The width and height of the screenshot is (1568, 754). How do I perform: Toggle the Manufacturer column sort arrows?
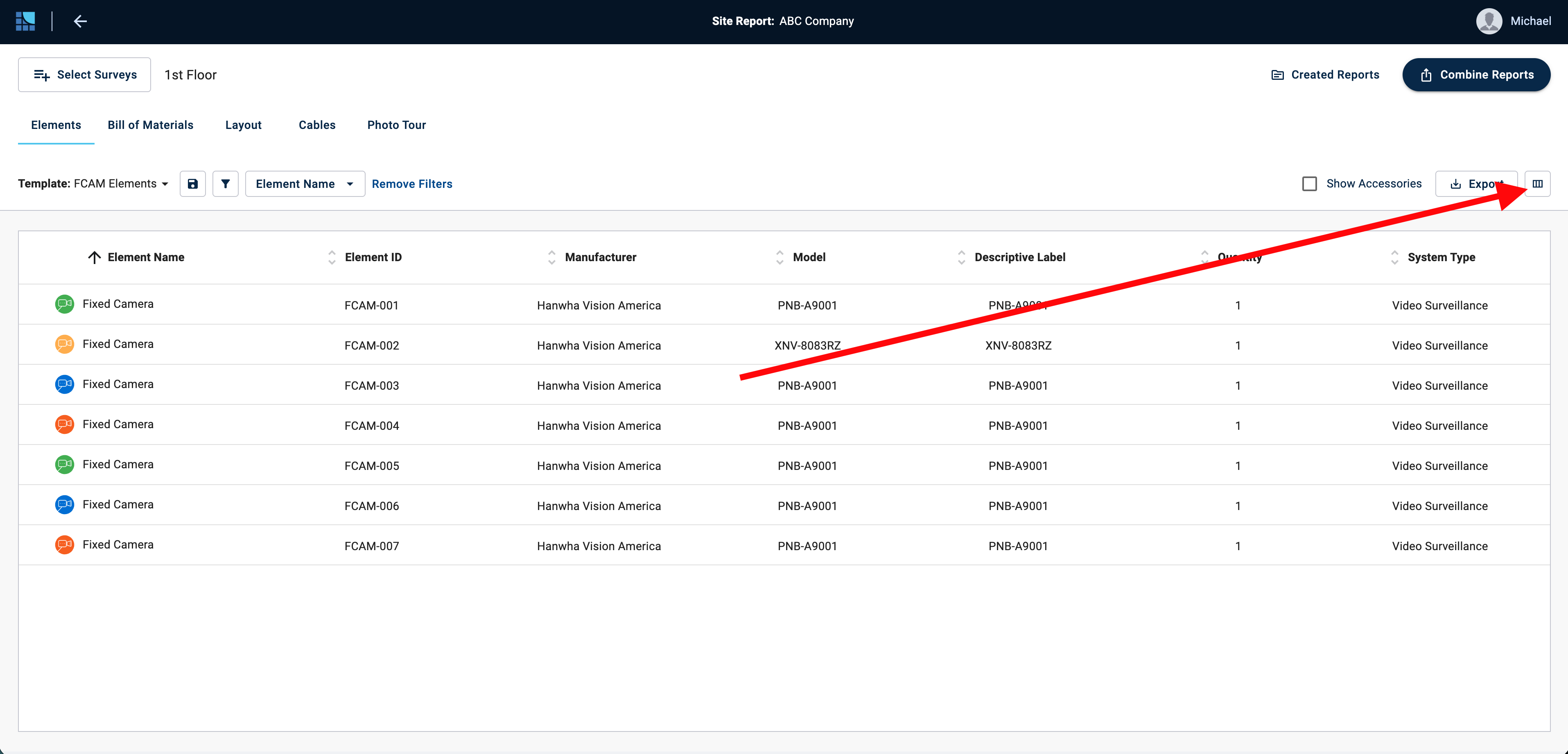(551, 257)
